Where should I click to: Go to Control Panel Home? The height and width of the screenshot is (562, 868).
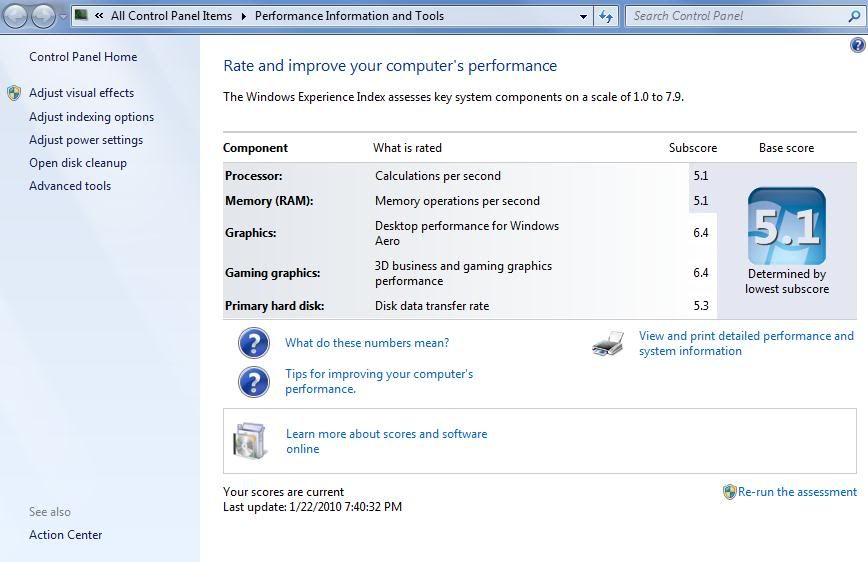(x=83, y=56)
